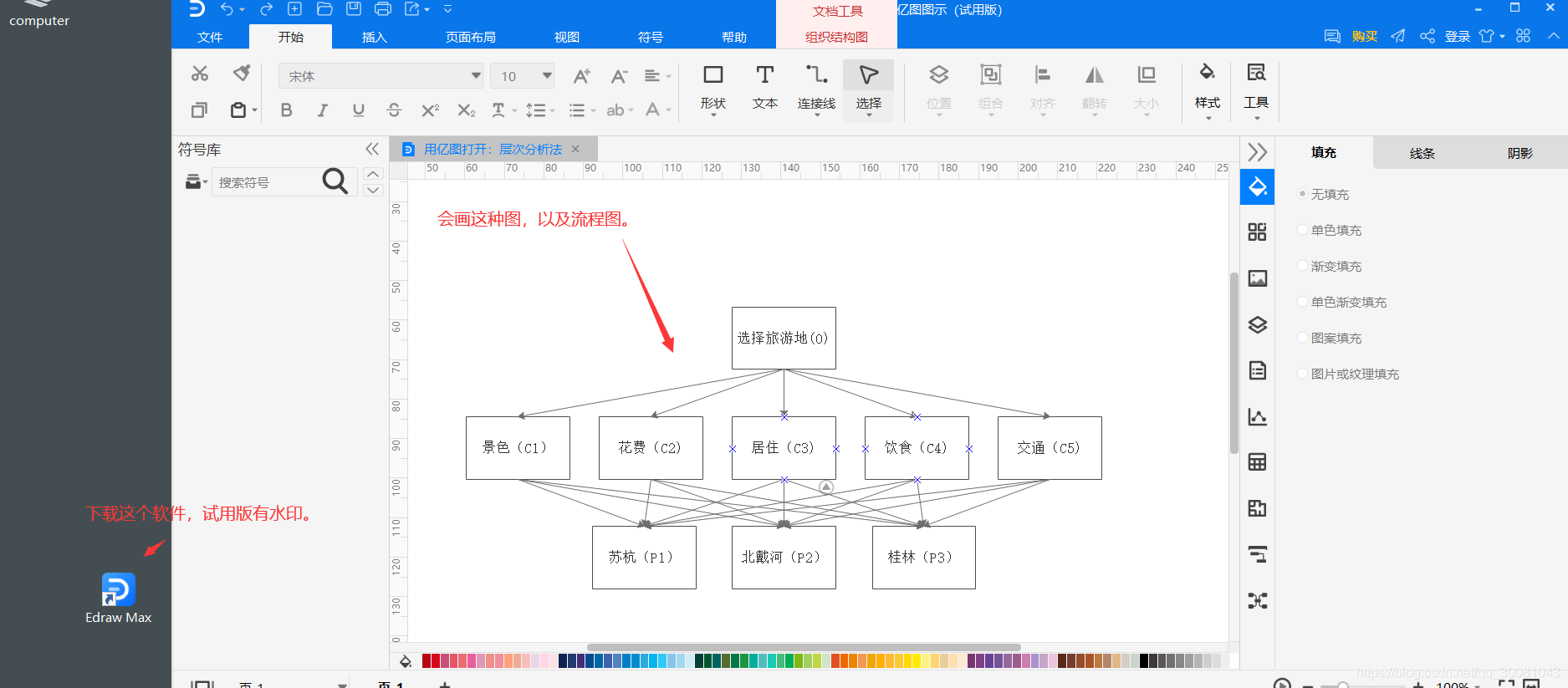Open the chart panel icon in right sidebar
Screen dimensions: 1568x688
(x=1257, y=416)
